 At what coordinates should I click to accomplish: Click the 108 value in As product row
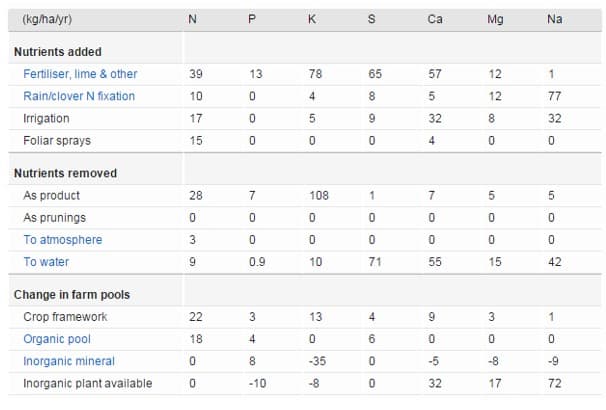(319, 195)
